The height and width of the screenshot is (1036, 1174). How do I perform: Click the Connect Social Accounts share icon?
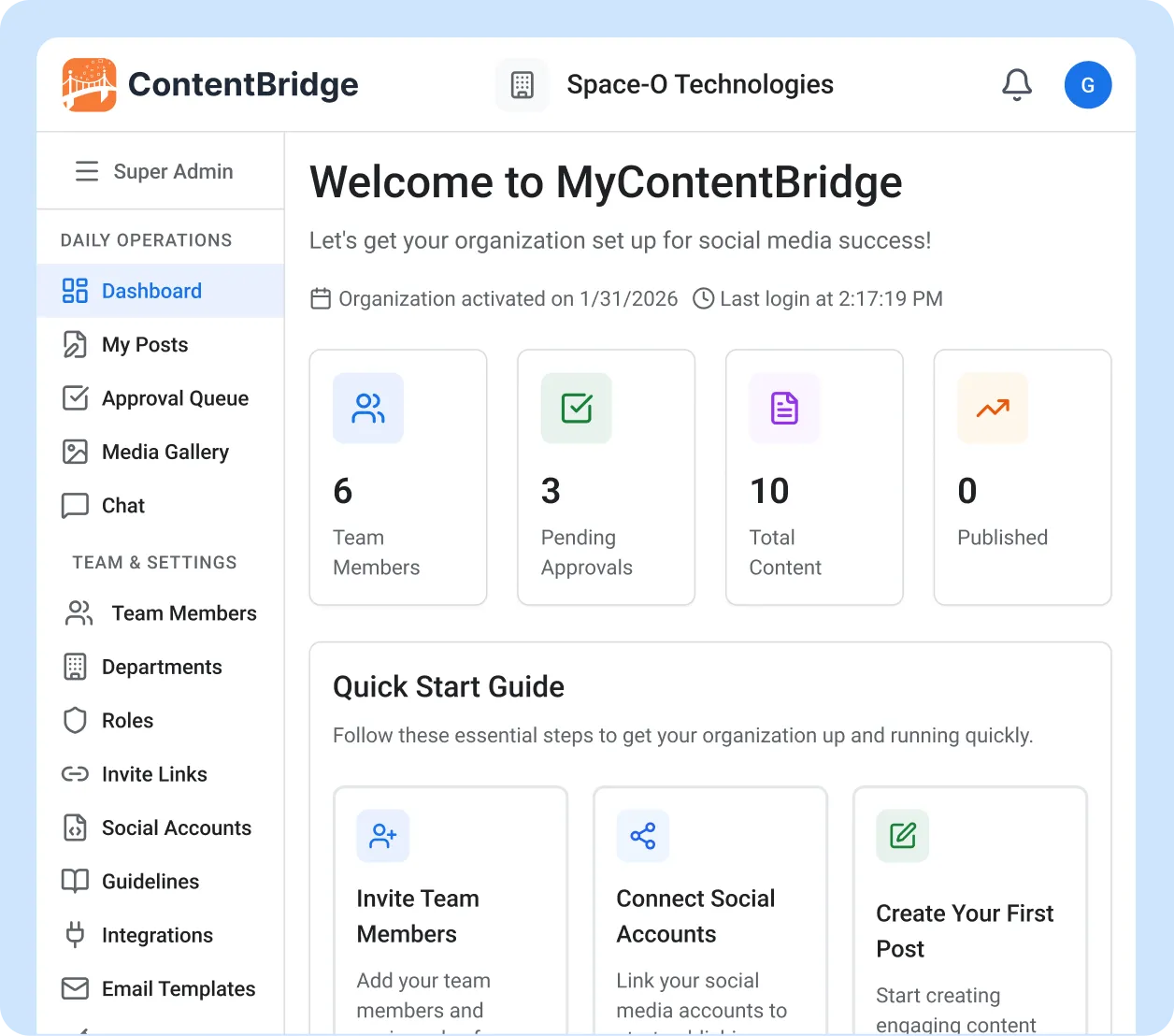643,836
